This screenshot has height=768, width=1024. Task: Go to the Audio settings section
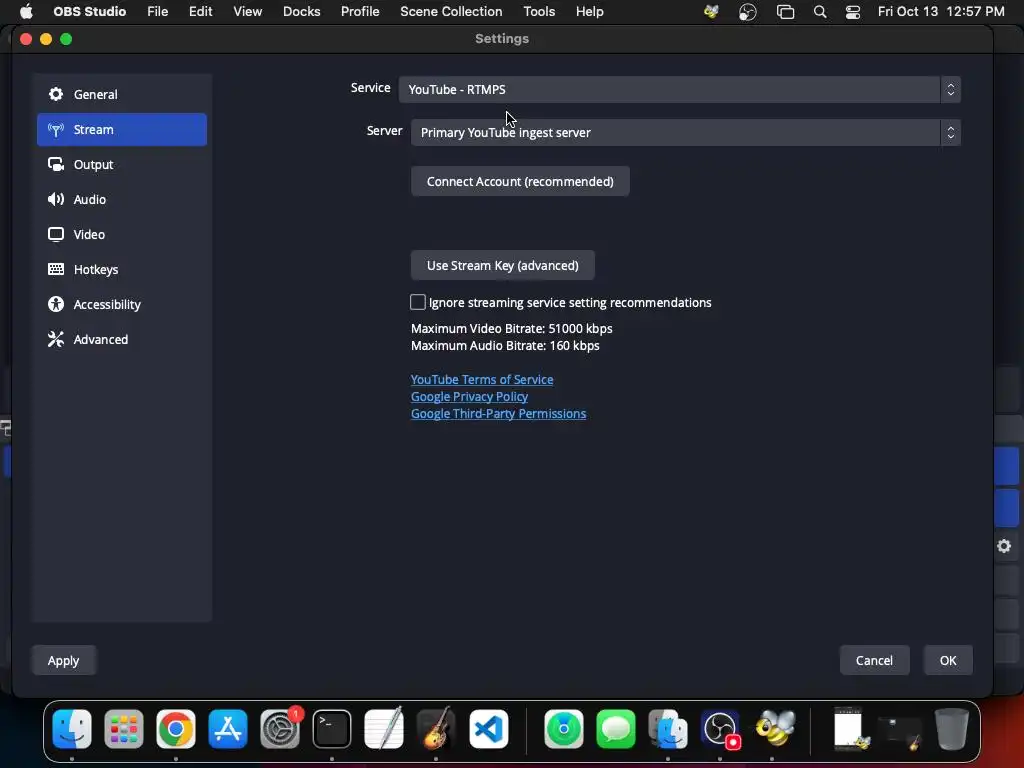point(121,199)
